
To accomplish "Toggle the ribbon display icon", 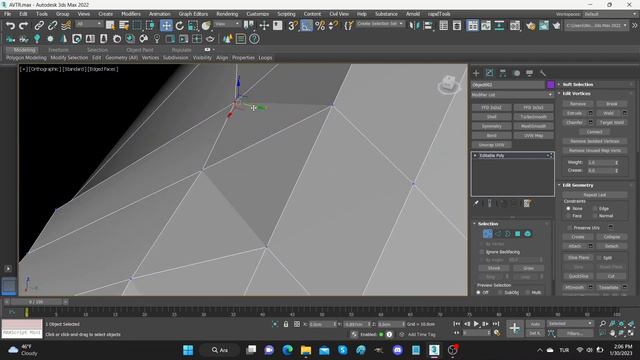I will (x=472, y=26).
